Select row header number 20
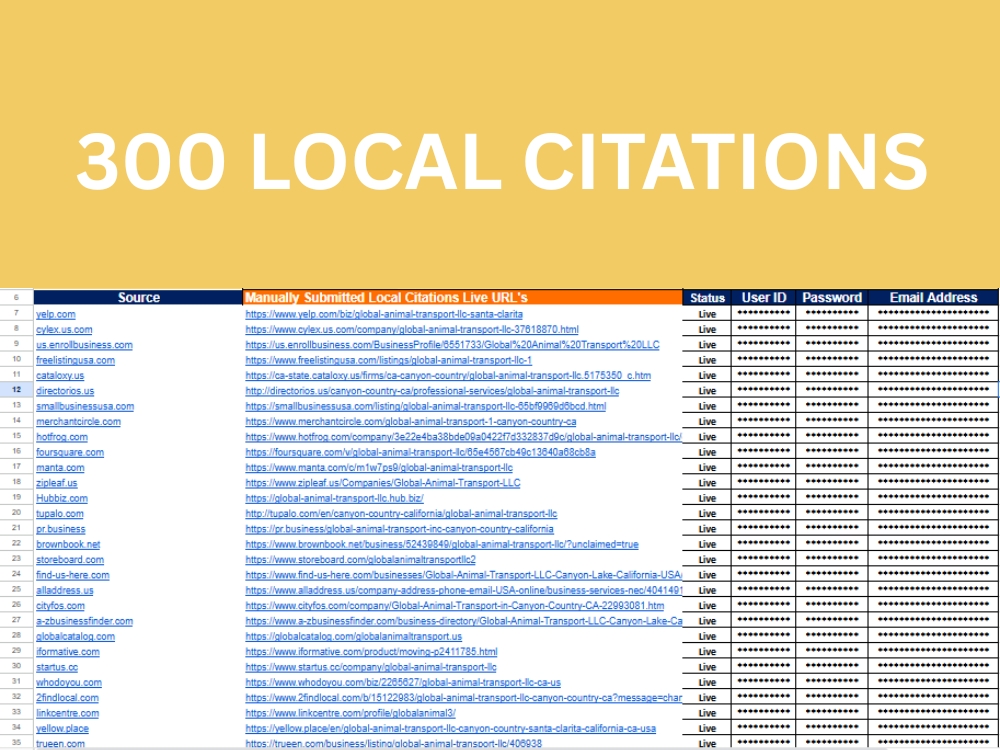1000x750 pixels. [17, 512]
